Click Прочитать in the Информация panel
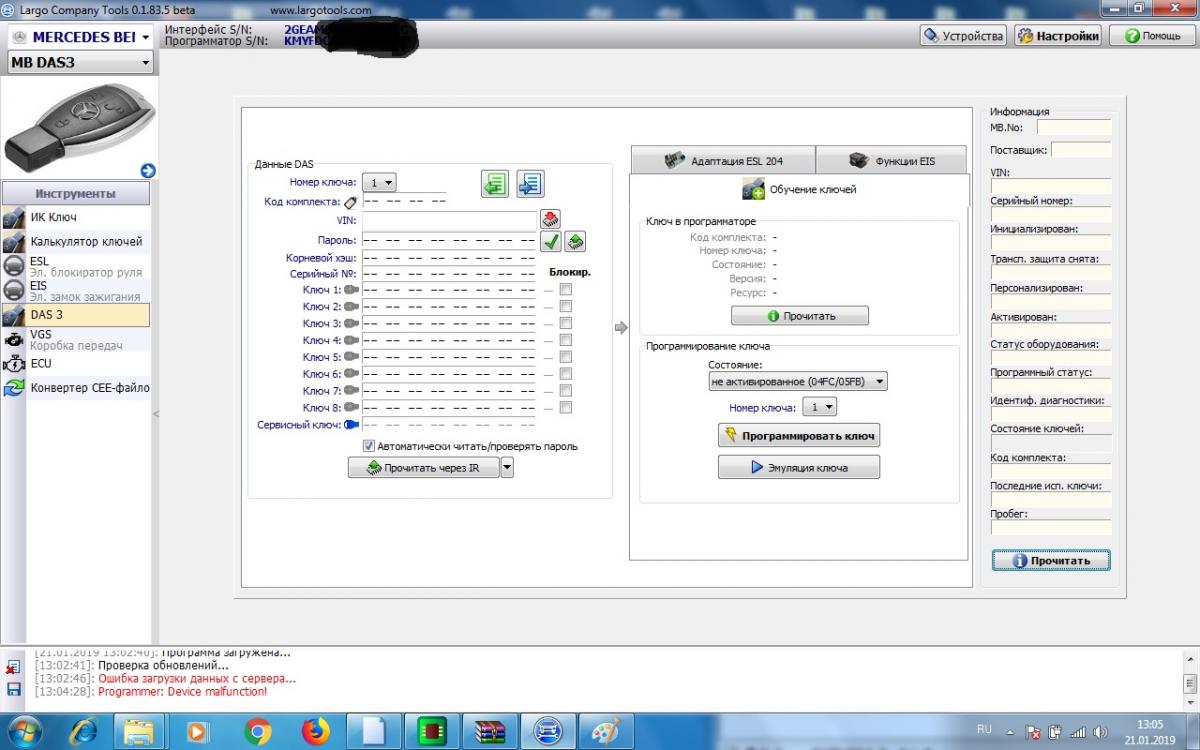 [x=1051, y=560]
